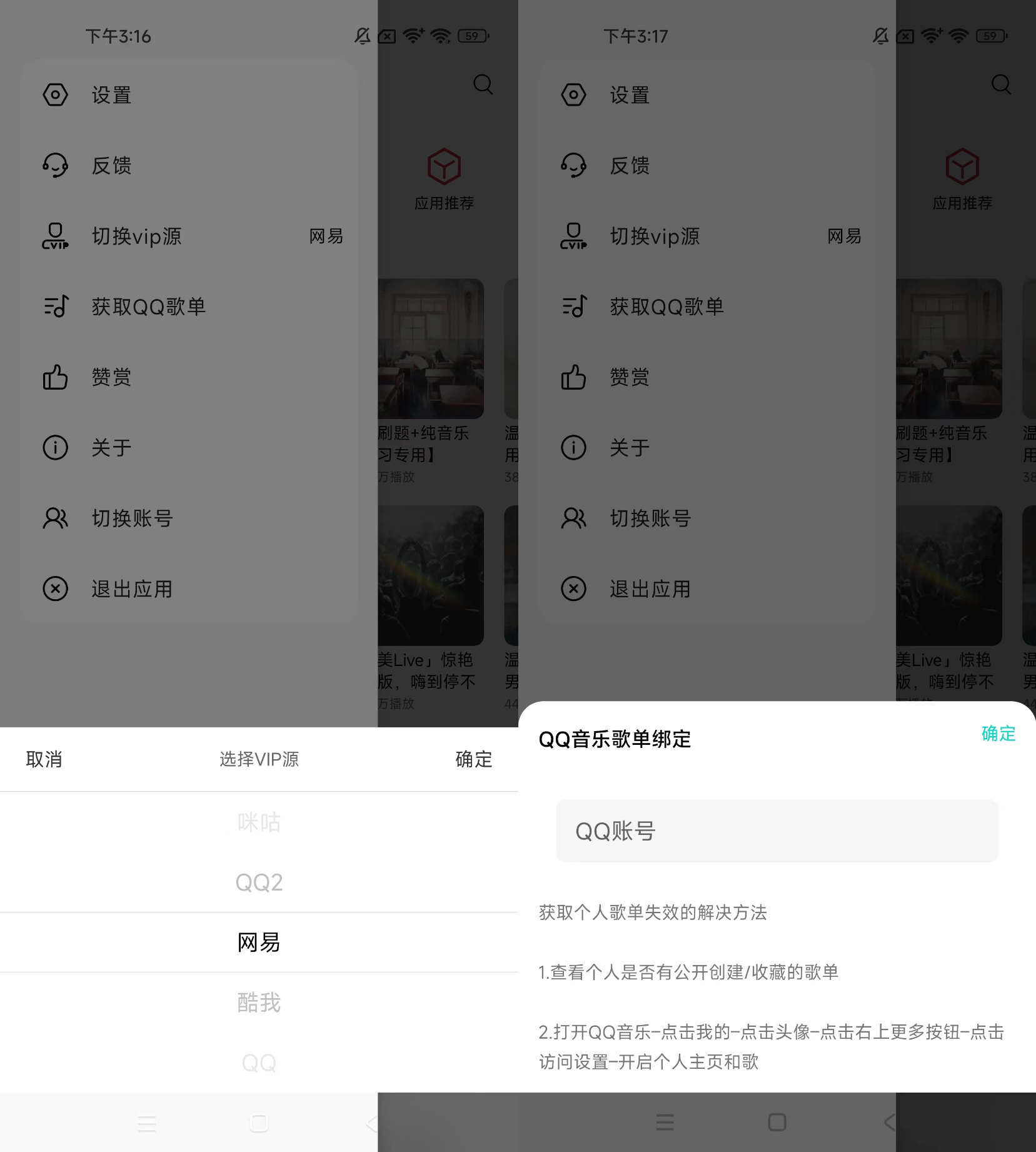This screenshot has width=1036, height=1152.
Task: Tap the thumbs-up 赞赏 icon on the 3:16 screen
Action: [55, 377]
